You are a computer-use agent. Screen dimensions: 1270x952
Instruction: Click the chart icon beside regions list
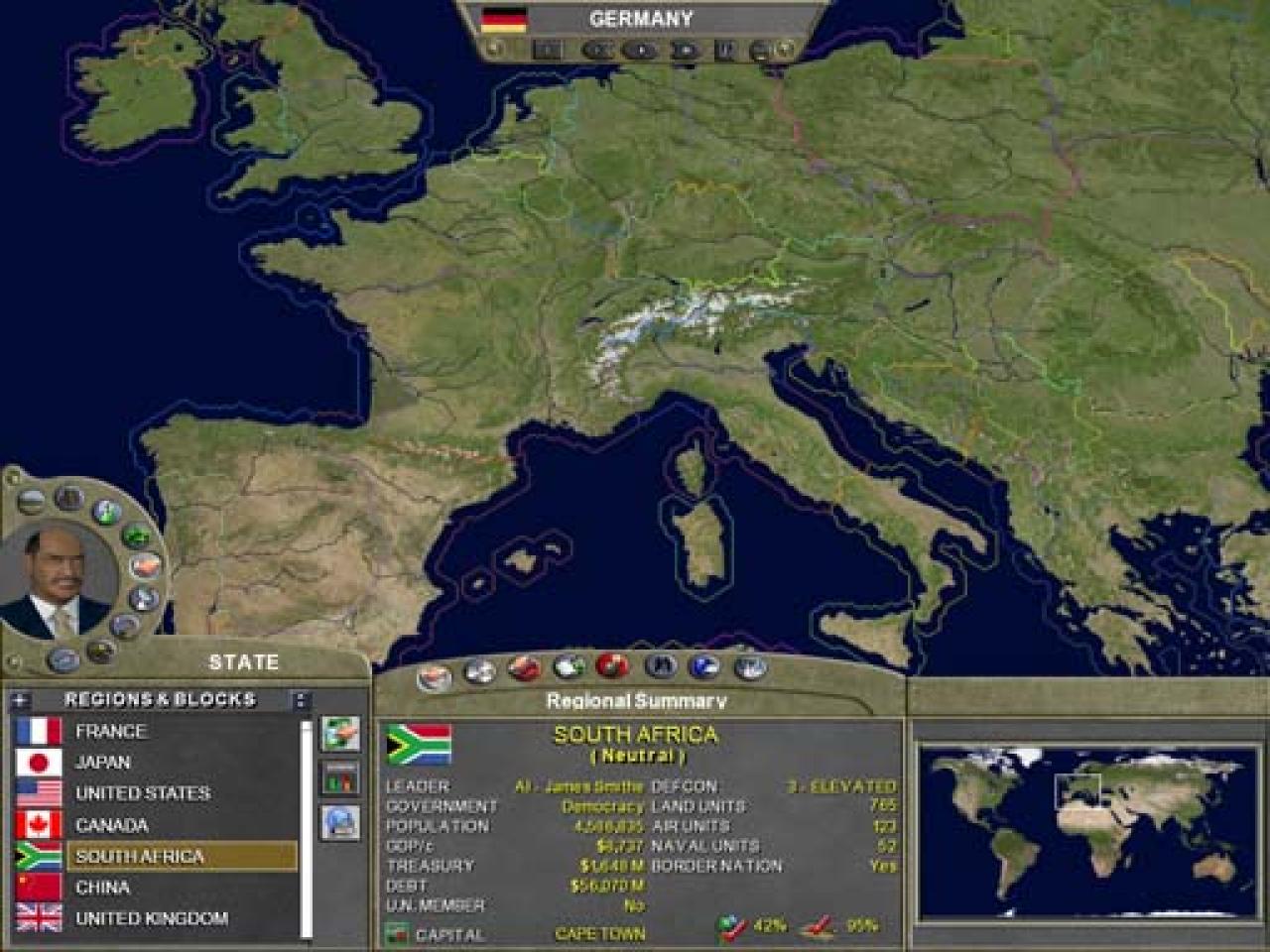(340, 778)
